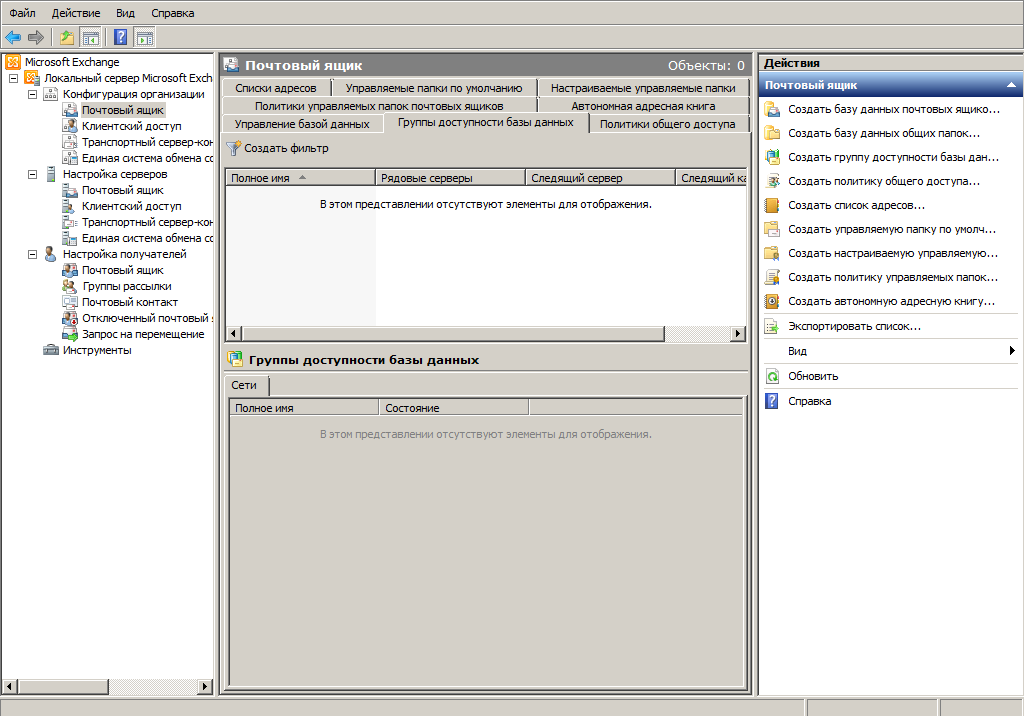Open the Действие menu
This screenshot has height=716, width=1024.
pos(76,13)
